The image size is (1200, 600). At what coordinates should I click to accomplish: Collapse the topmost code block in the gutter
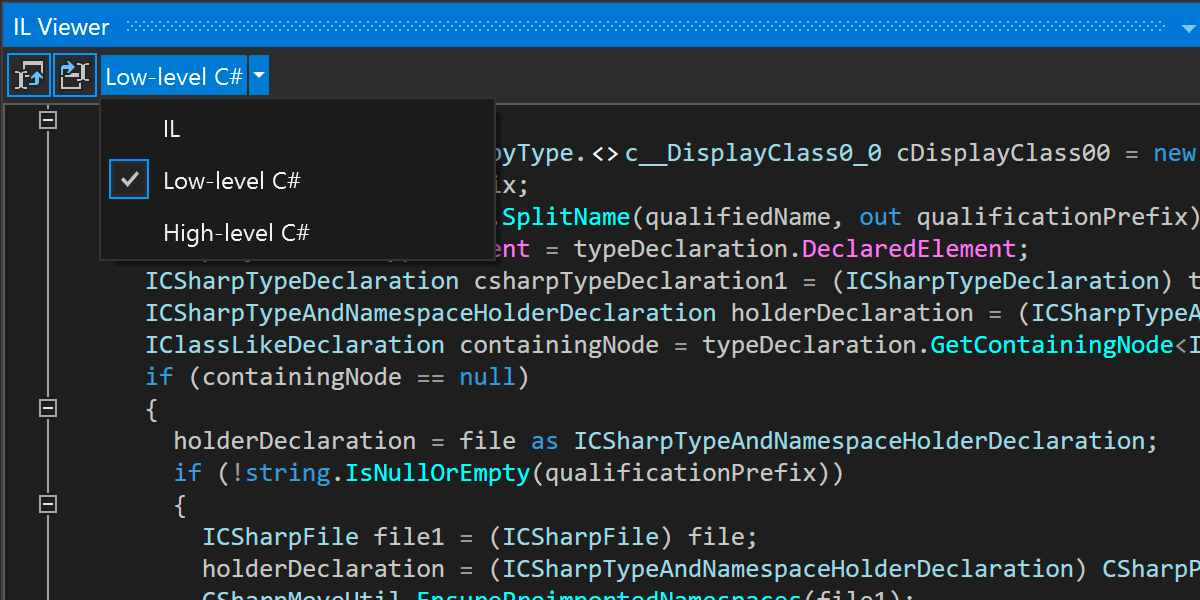47,120
